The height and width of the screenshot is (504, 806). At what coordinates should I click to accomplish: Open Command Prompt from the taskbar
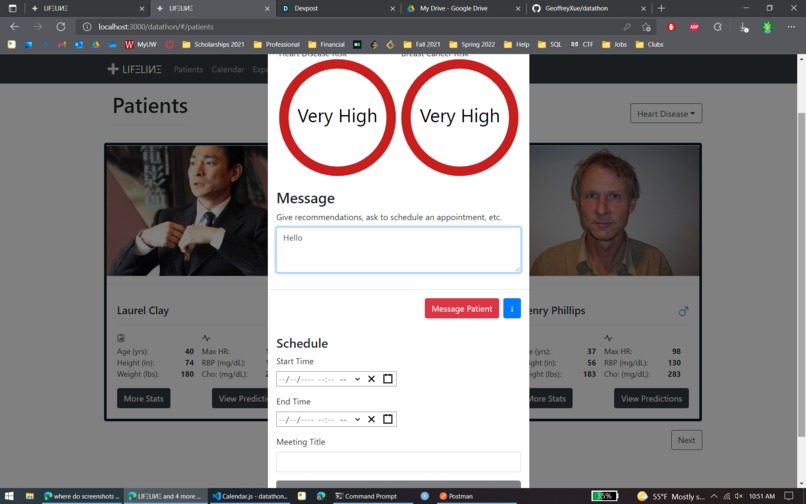coord(366,496)
